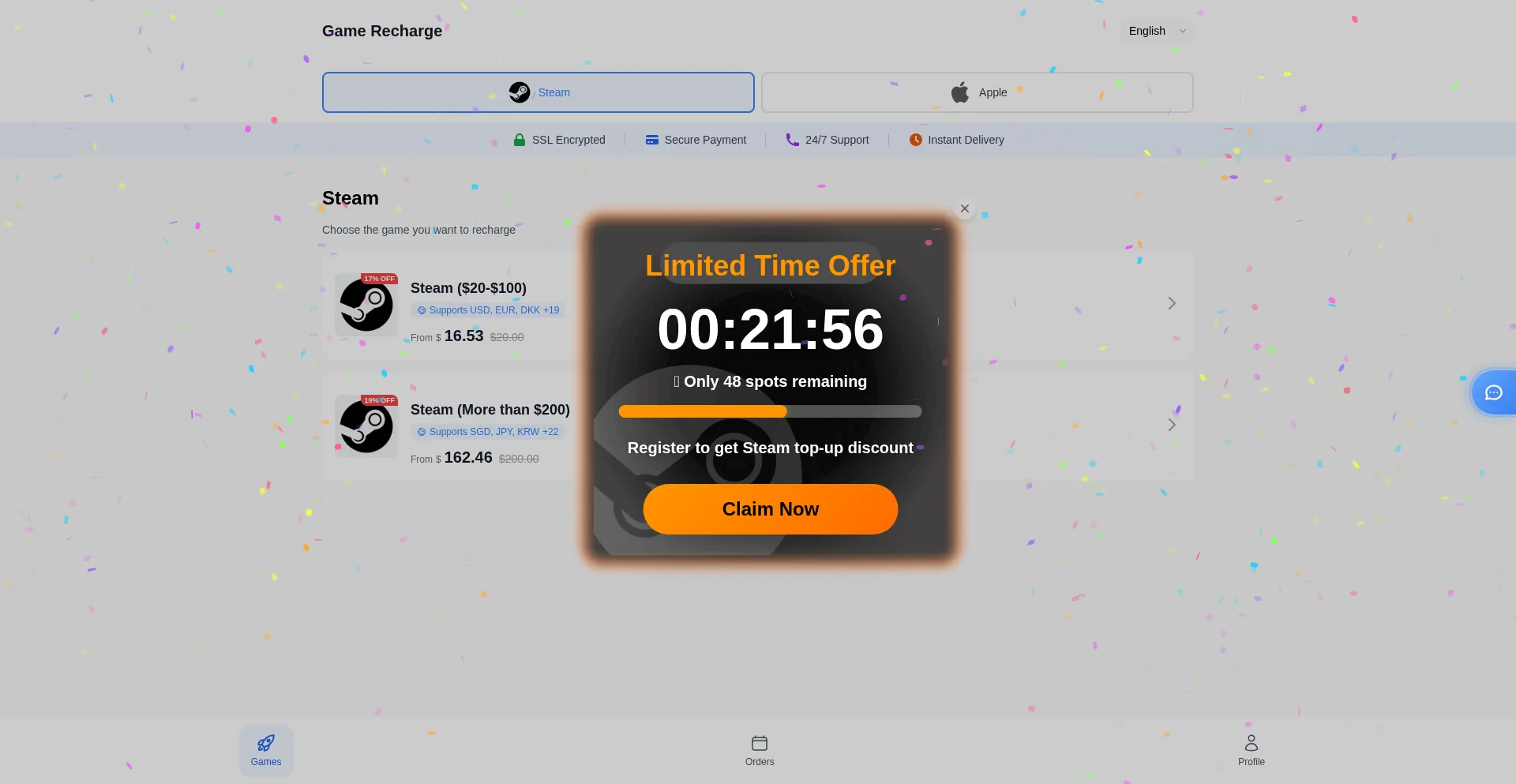Click the Supports USD, EUR, DKK +19 tag
The image size is (1516, 784).
pyautogui.click(x=488, y=310)
